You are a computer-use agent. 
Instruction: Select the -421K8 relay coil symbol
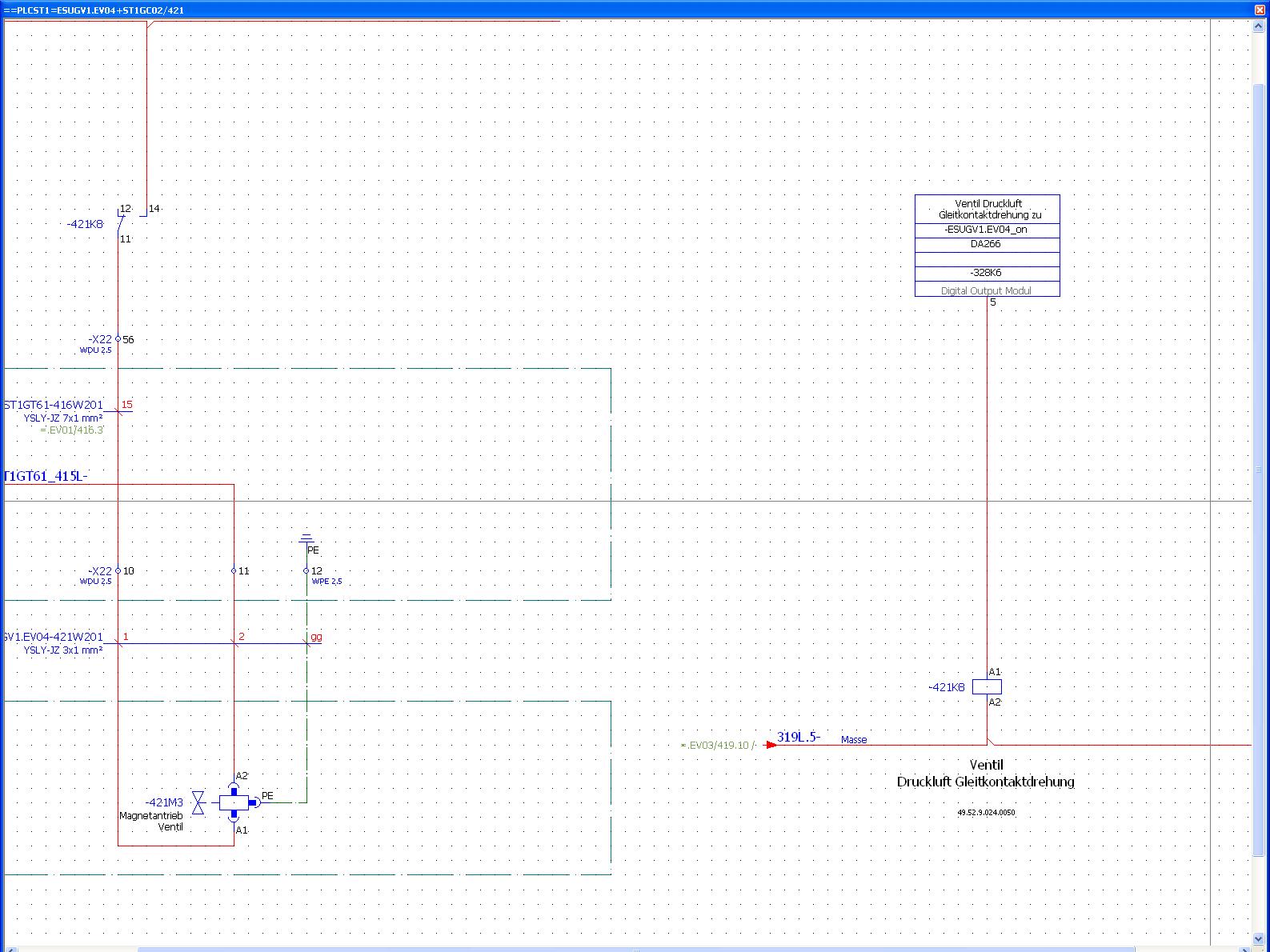[987, 686]
